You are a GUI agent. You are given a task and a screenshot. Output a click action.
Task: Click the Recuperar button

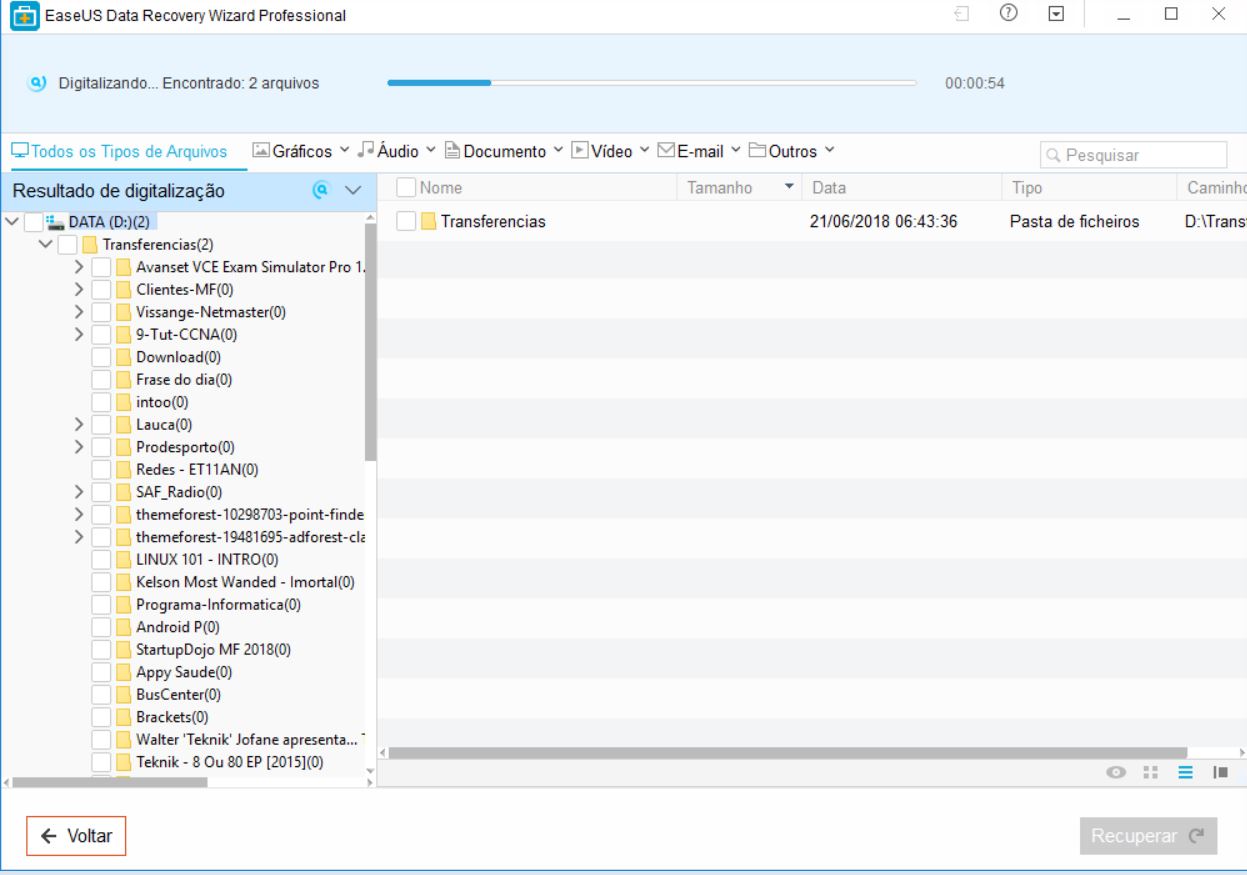pos(1148,836)
